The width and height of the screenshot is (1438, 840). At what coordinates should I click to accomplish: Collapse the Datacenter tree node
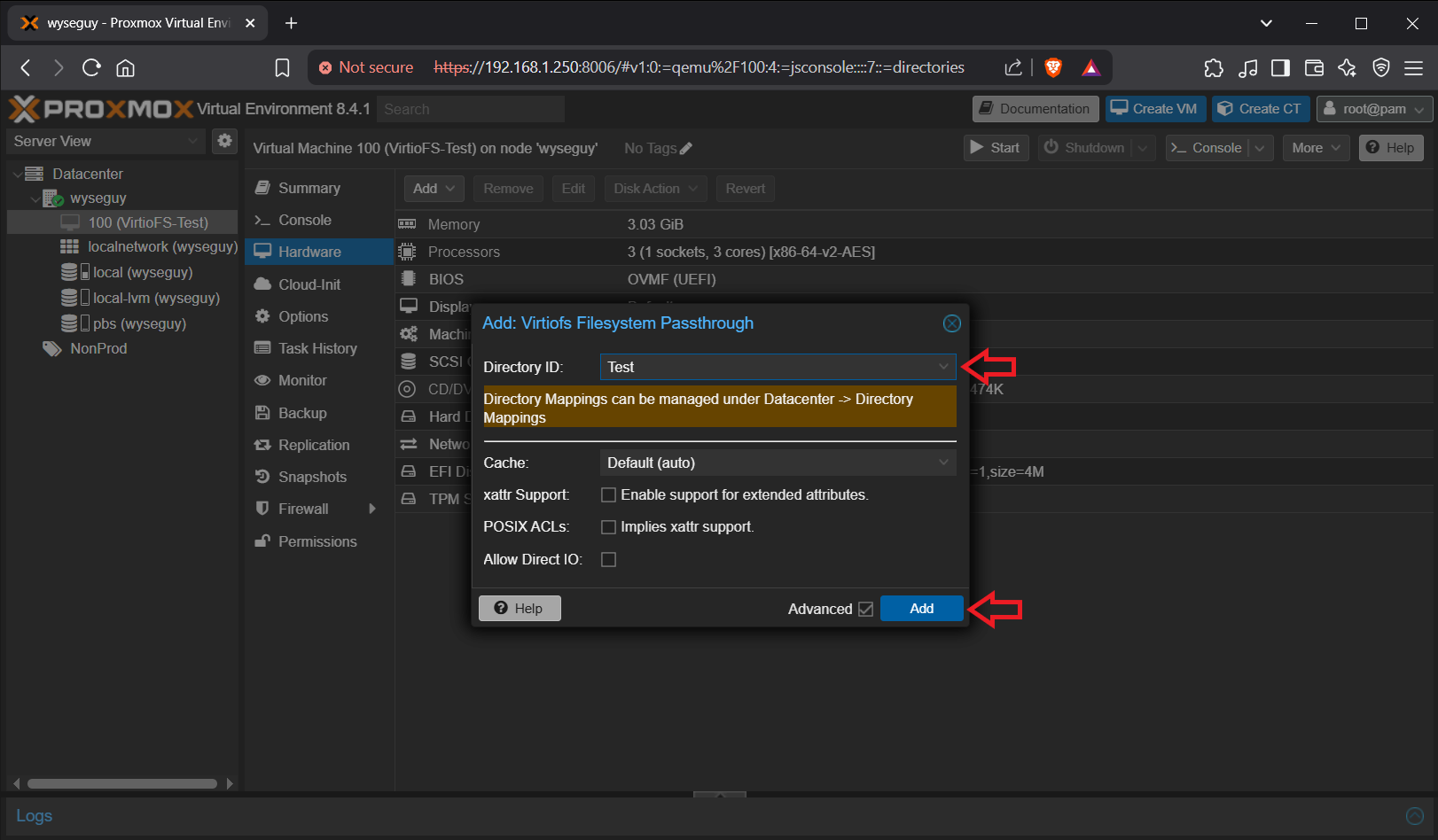pyautogui.click(x=17, y=175)
